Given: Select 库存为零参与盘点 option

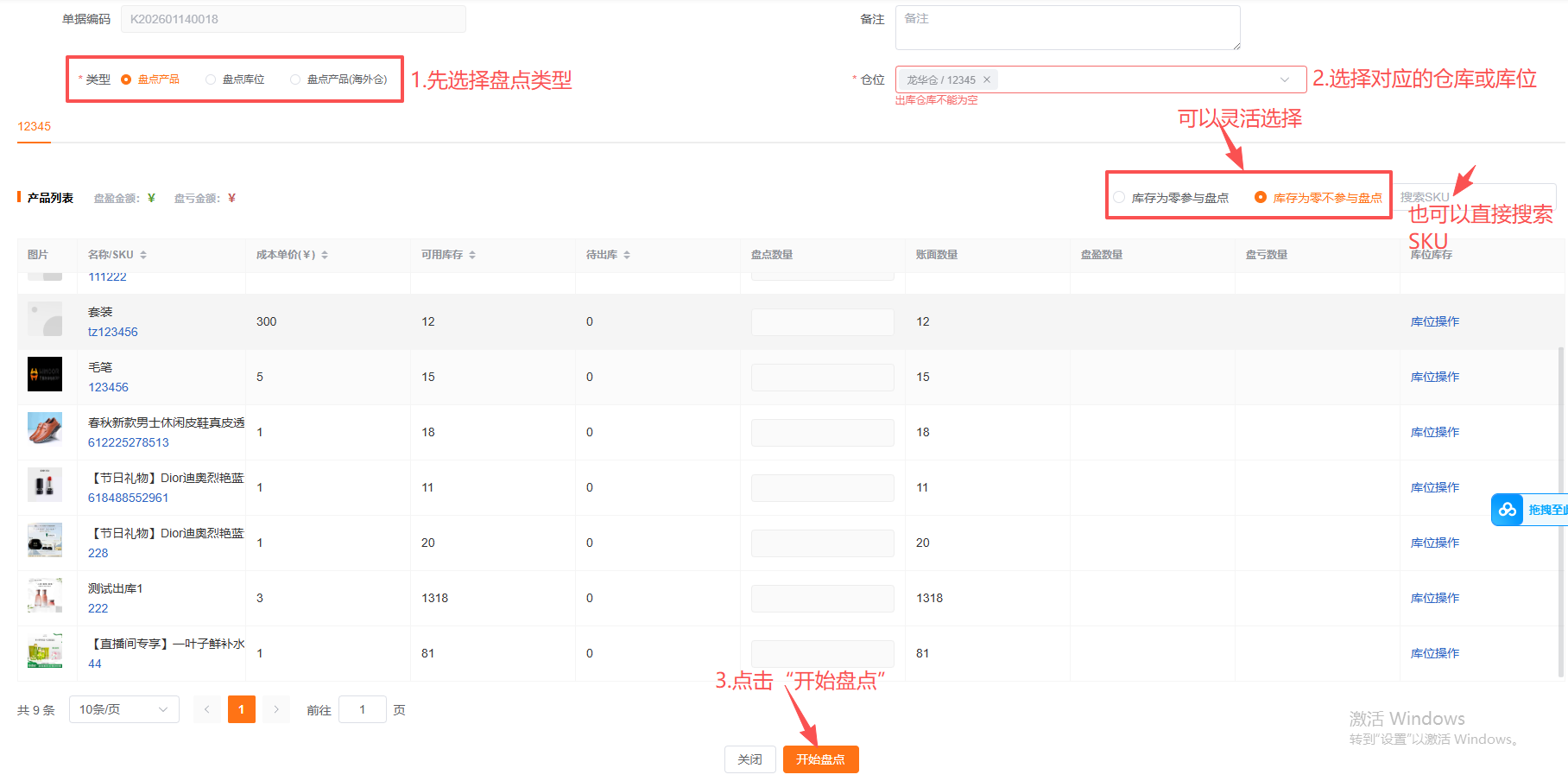Looking at the screenshot, I should tap(1120, 198).
